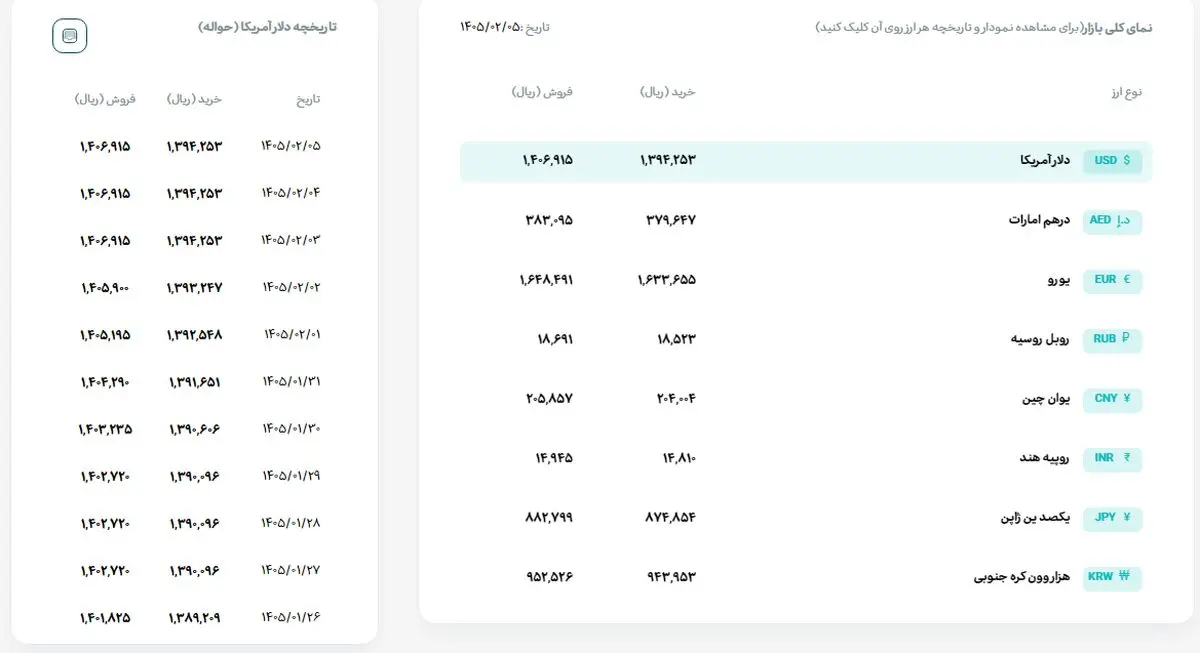Click the تاریخ column header in history
1200x653 pixels.
pyautogui.click(x=308, y=99)
